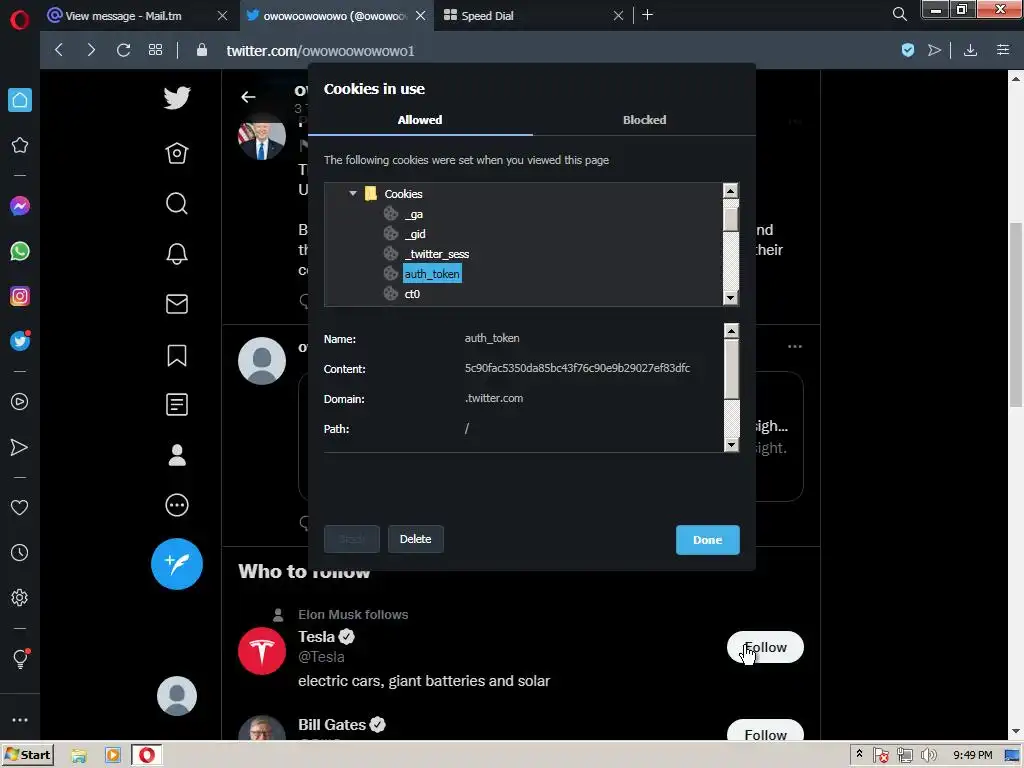Open Twitter Home navigation icon
Screen dimensions: 1024x768
pos(176,153)
